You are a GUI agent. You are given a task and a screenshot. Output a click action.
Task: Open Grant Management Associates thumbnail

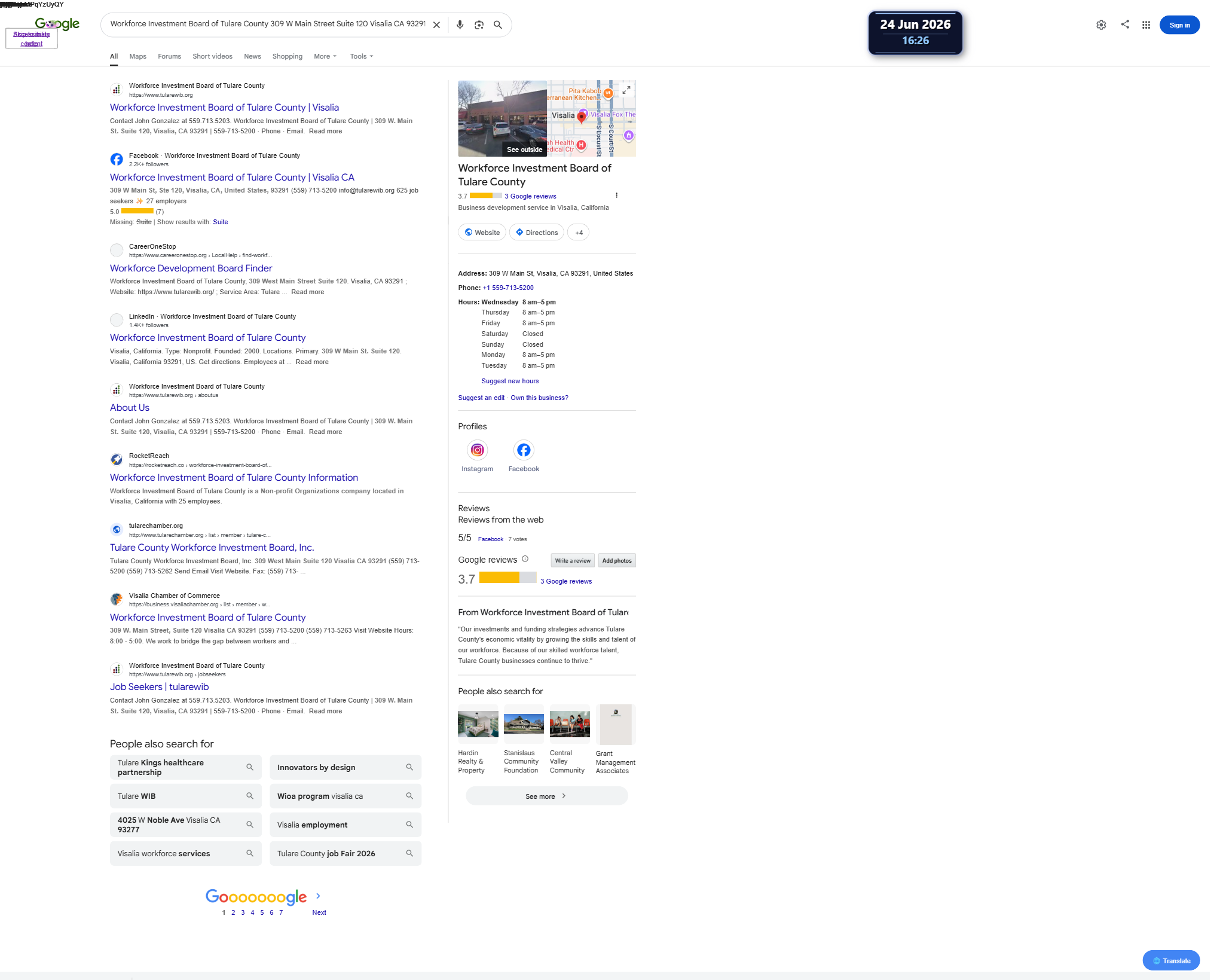(616, 725)
